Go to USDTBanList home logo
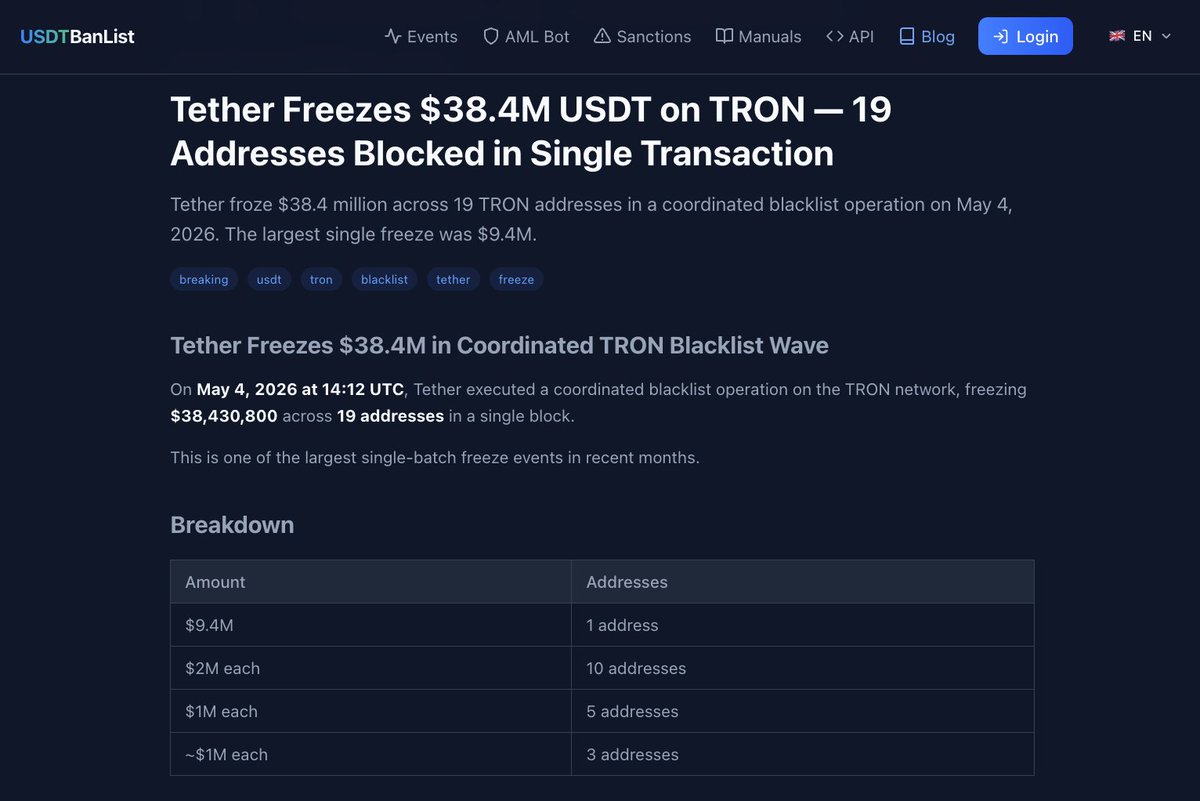1200x801 pixels. coord(77,36)
